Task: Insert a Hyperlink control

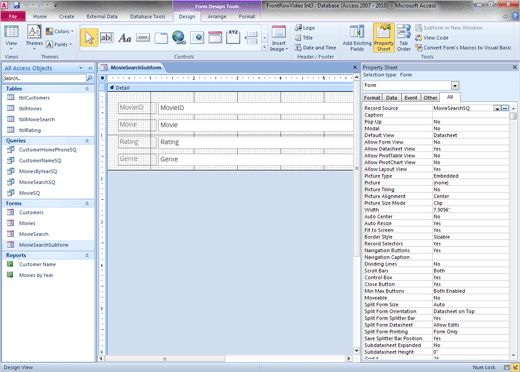Action: 179,38
